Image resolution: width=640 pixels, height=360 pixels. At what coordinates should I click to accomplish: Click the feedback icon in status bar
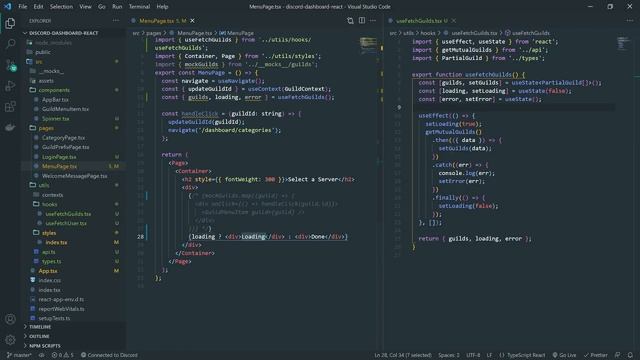pyautogui.click(x=618, y=355)
